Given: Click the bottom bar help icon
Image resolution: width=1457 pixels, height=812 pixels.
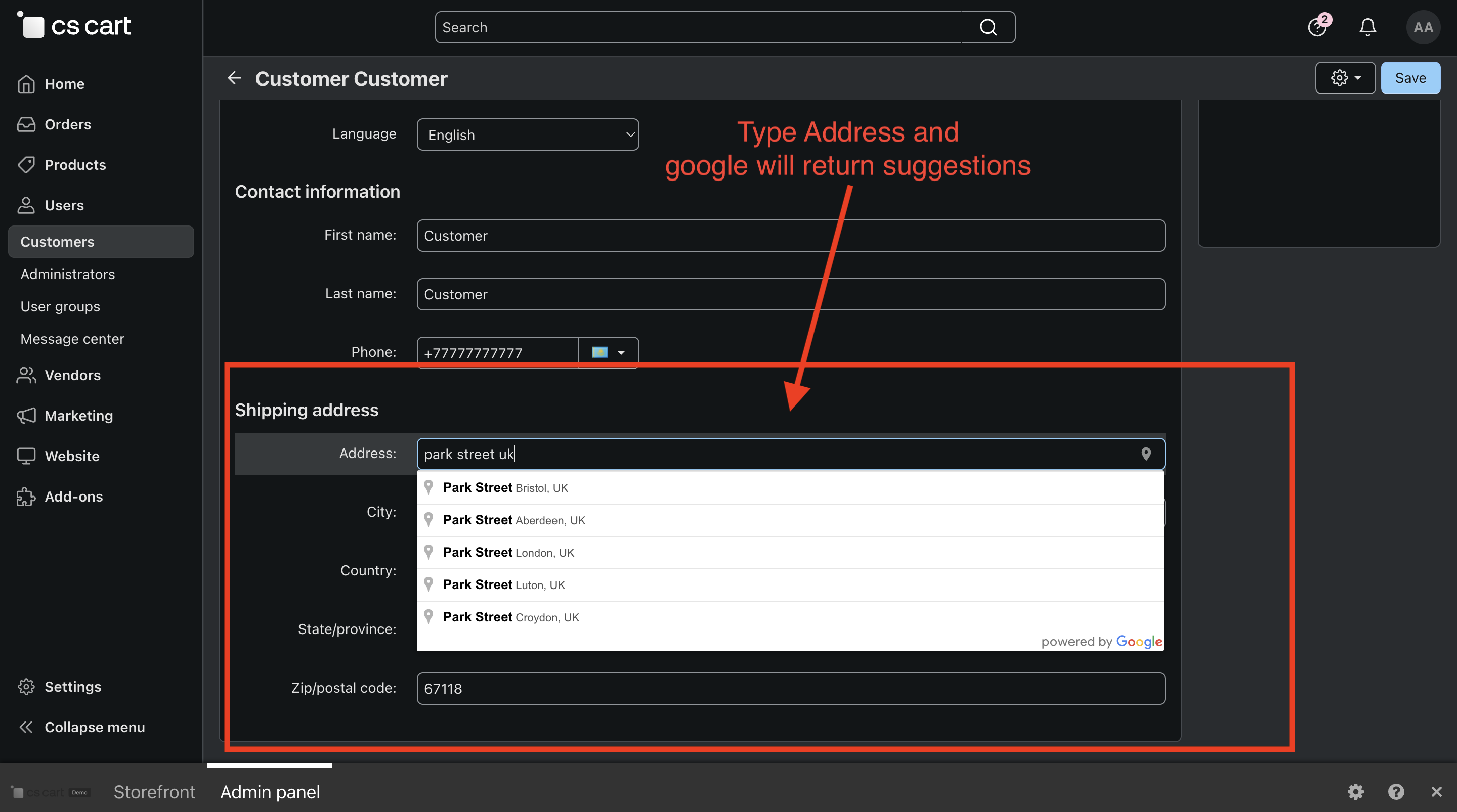Looking at the screenshot, I should pos(1396,792).
